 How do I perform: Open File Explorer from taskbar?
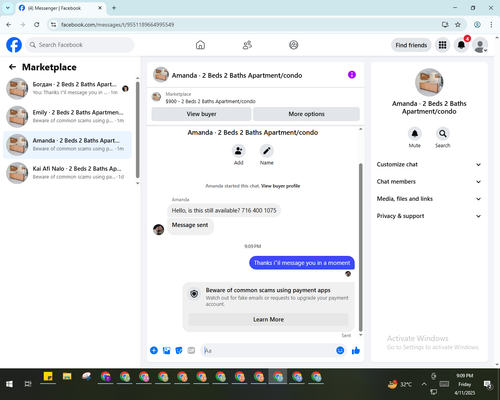[67, 377]
